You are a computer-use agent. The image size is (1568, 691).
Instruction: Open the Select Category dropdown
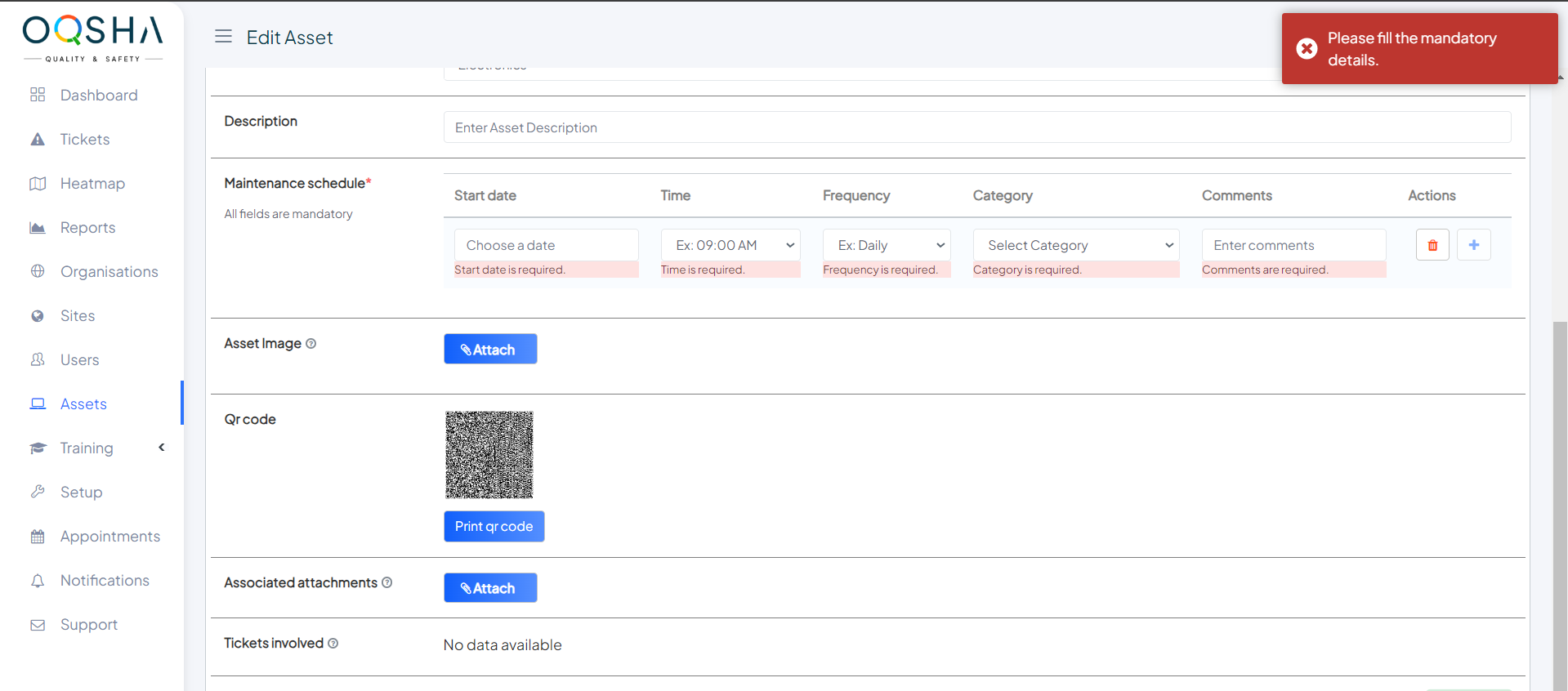(1075, 245)
